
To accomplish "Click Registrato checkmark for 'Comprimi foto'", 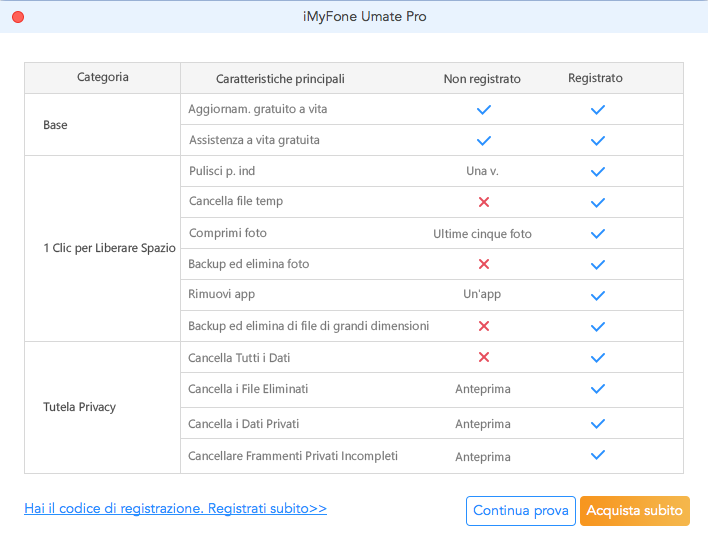I will pyautogui.click(x=598, y=234).
